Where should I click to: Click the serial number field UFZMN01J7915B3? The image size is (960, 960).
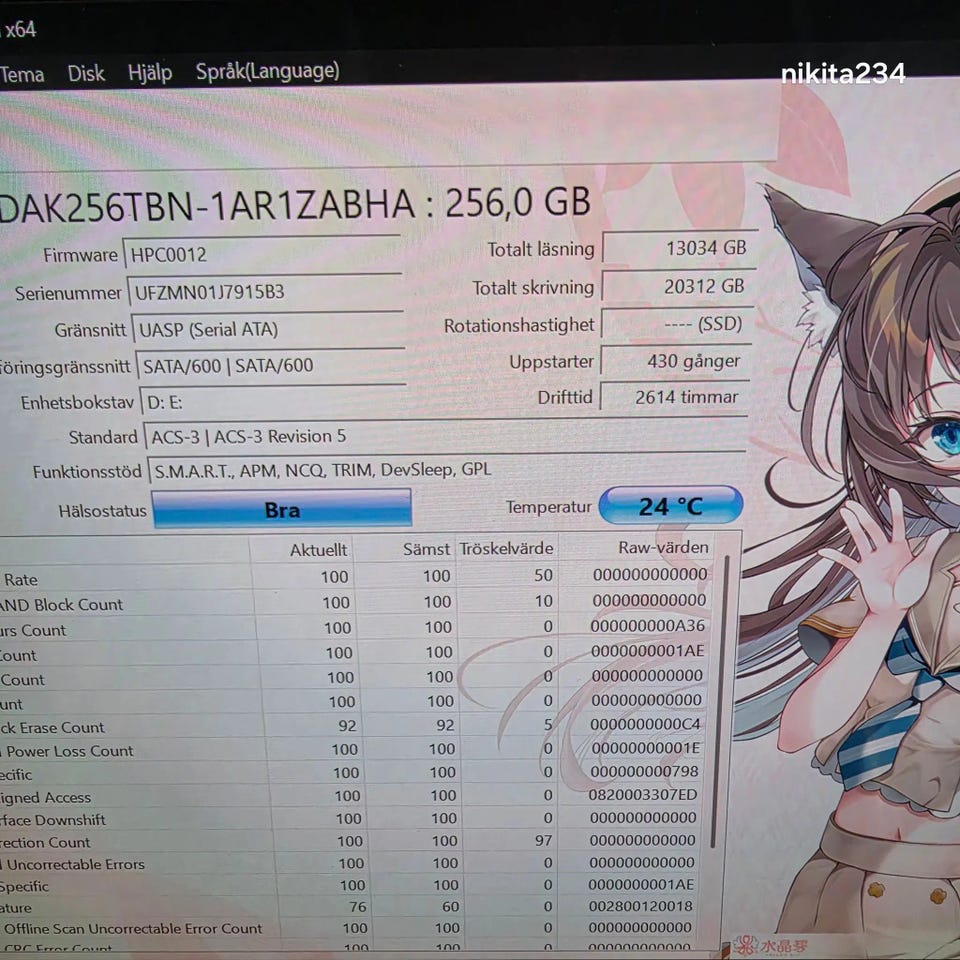(264, 292)
